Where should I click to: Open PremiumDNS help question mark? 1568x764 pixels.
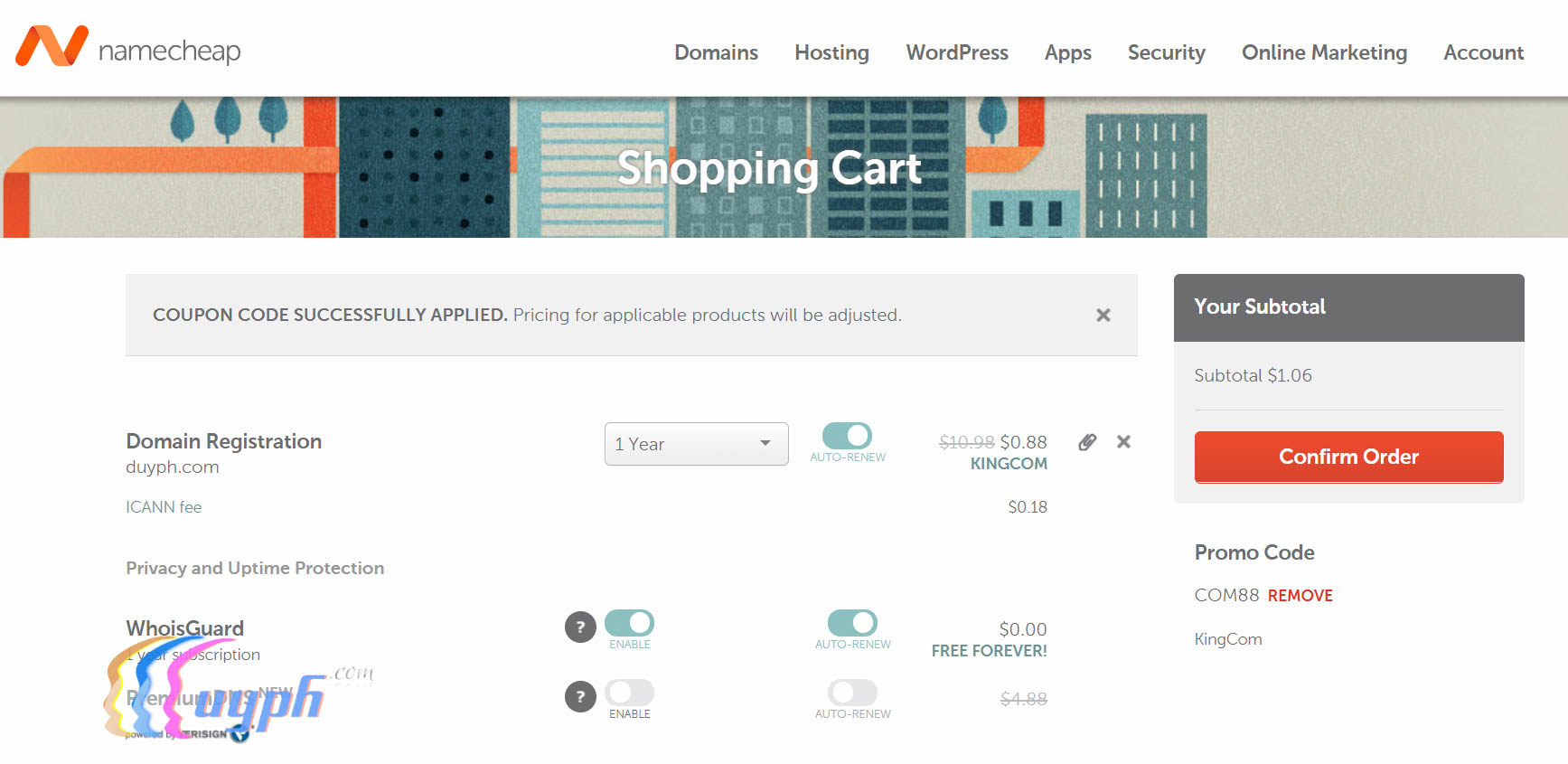[x=580, y=696]
